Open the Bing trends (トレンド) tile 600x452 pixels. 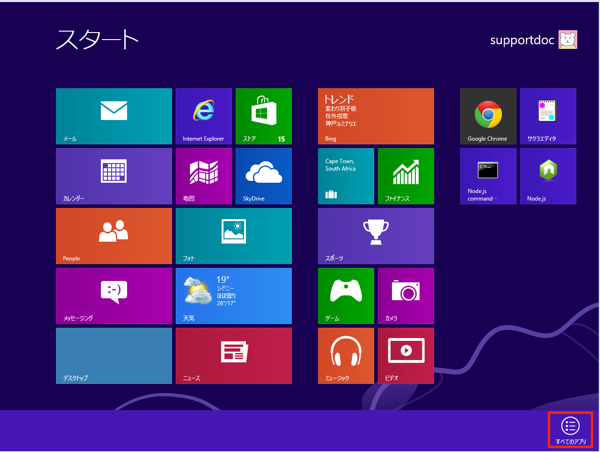click(376, 116)
